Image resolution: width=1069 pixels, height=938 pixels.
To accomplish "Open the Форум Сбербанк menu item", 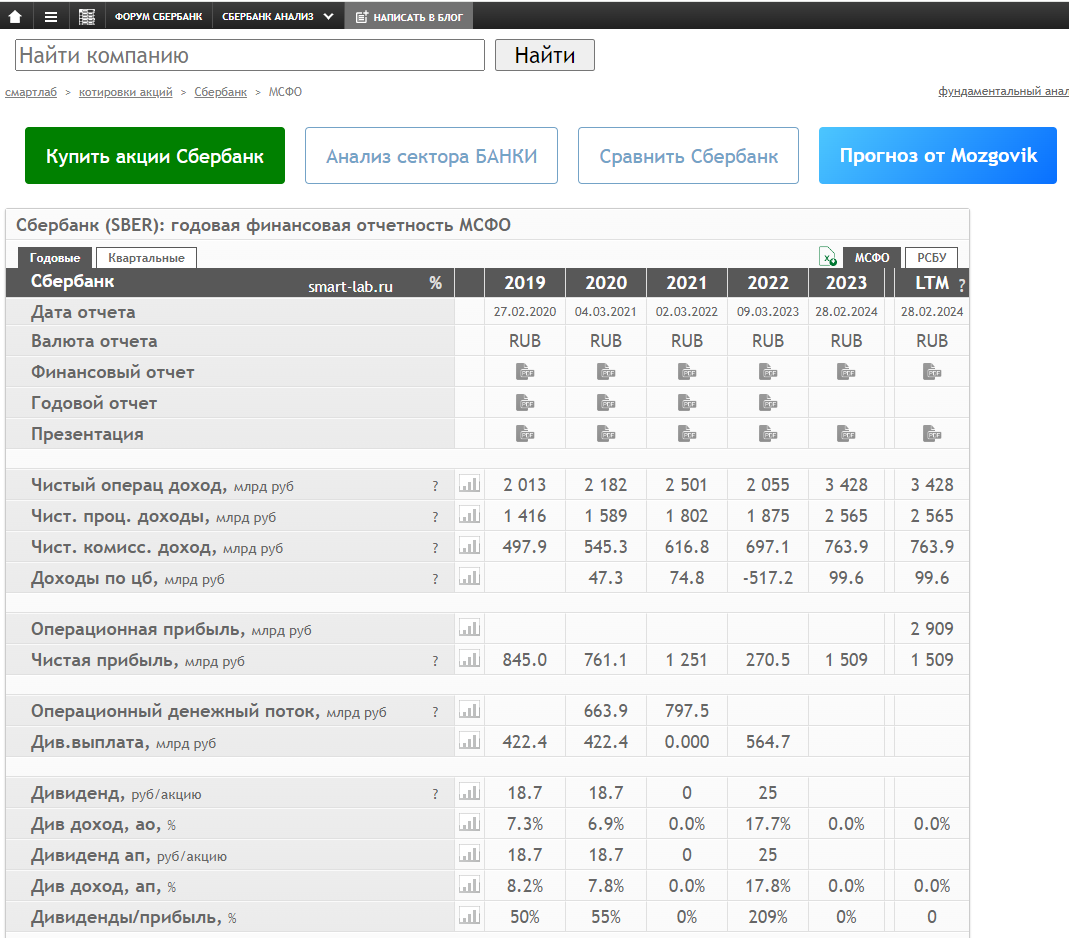I will [158, 16].
